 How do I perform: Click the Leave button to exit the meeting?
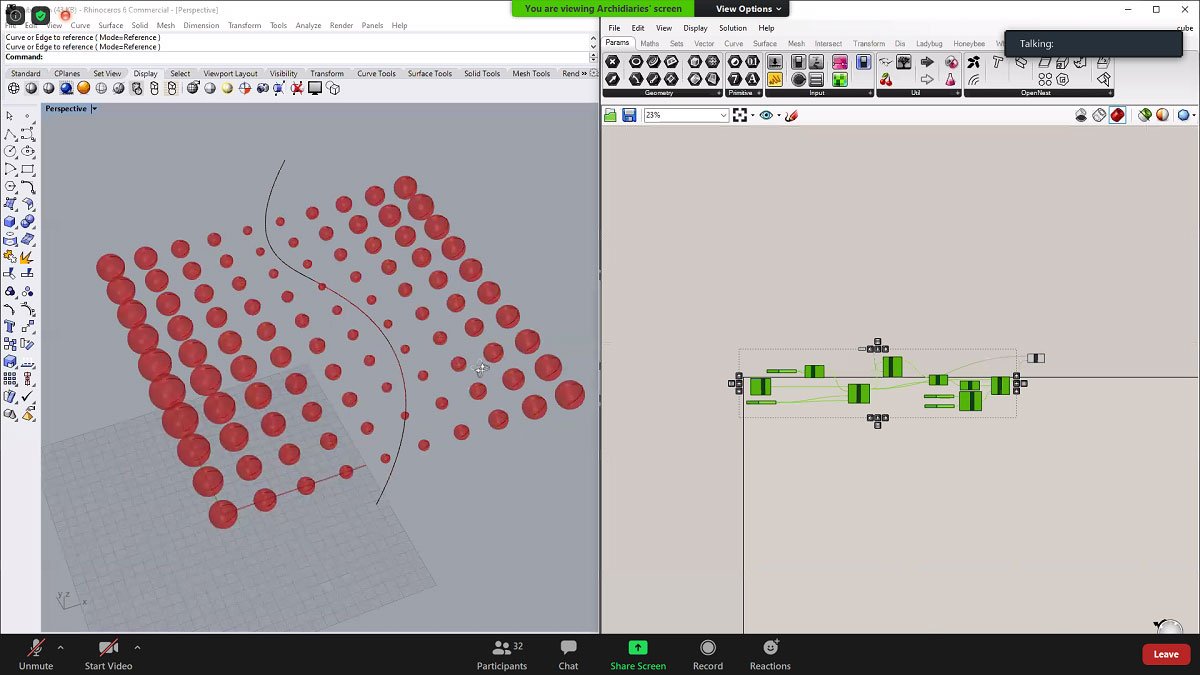pyautogui.click(x=1165, y=653)
